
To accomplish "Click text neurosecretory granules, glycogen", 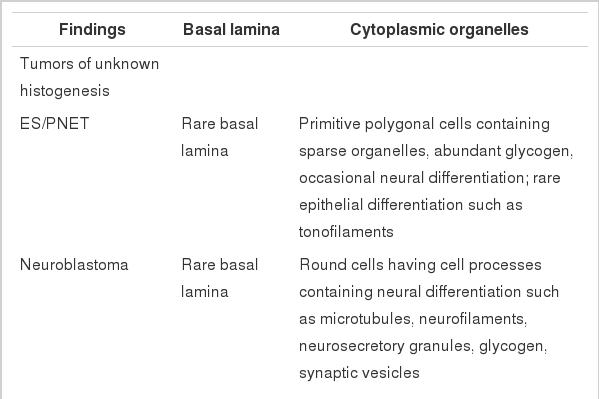I will click(x=423, y=346).
